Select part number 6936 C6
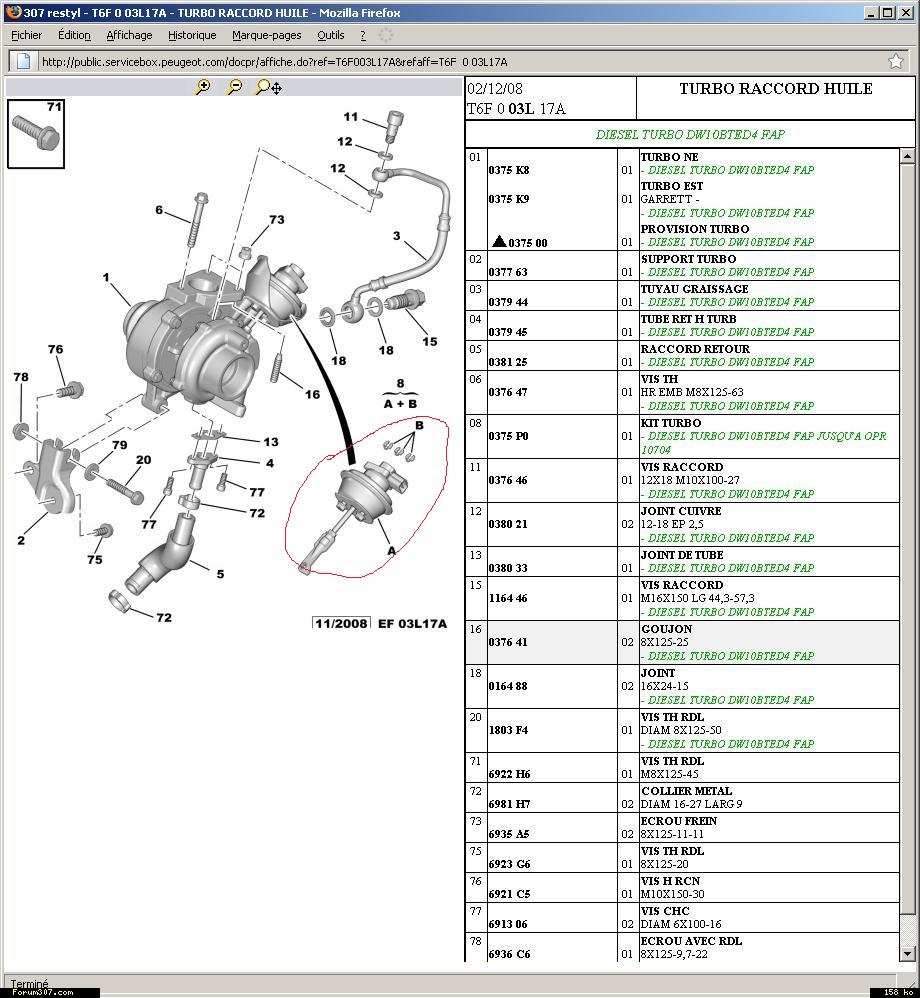This screenshot has height=998, width=920. point(509,953)
